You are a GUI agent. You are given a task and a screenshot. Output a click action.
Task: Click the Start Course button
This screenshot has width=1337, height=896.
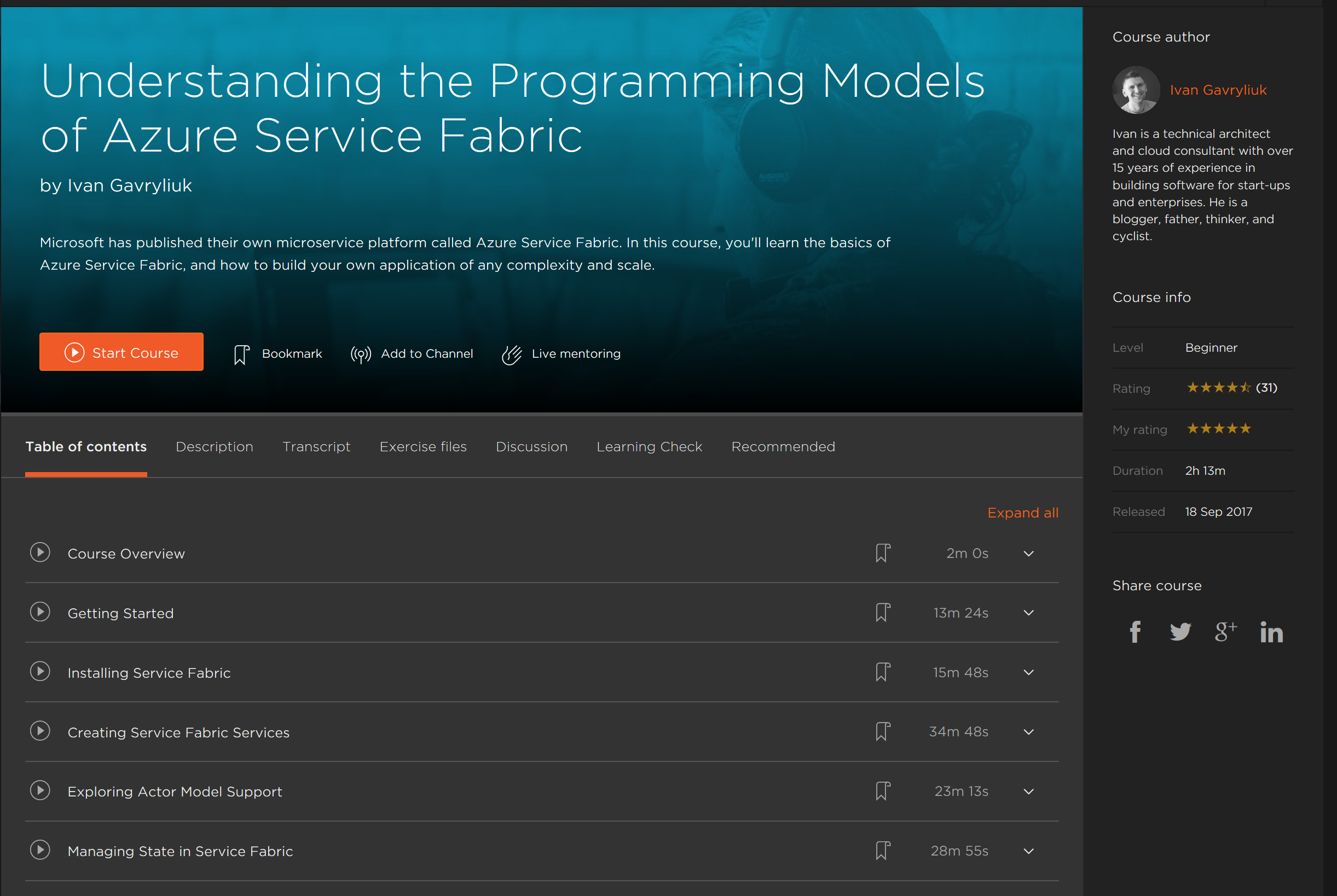pyautogui.click(x=121, y=352)
